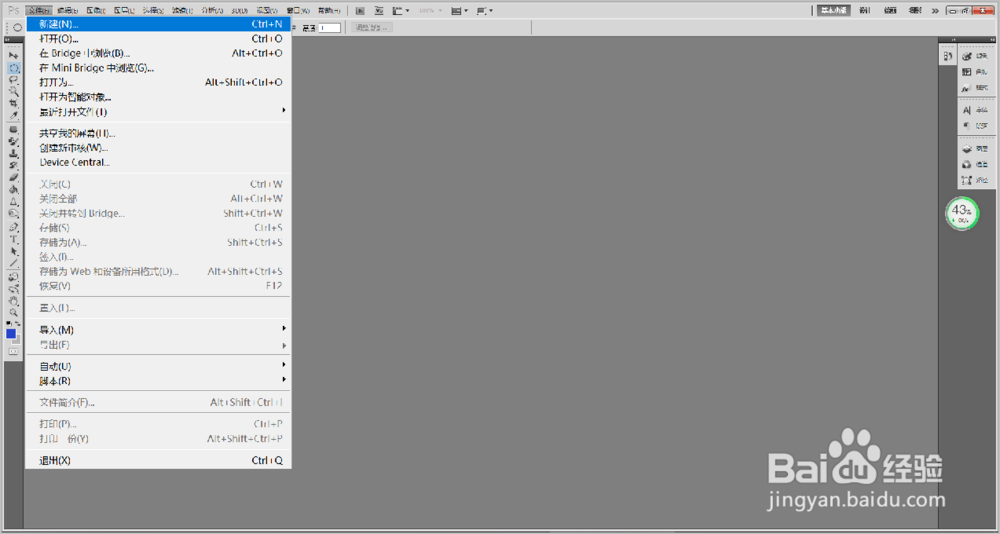
Task: Expand the 最近打开文件(T) submenu
Action: [x=158, y=112]
